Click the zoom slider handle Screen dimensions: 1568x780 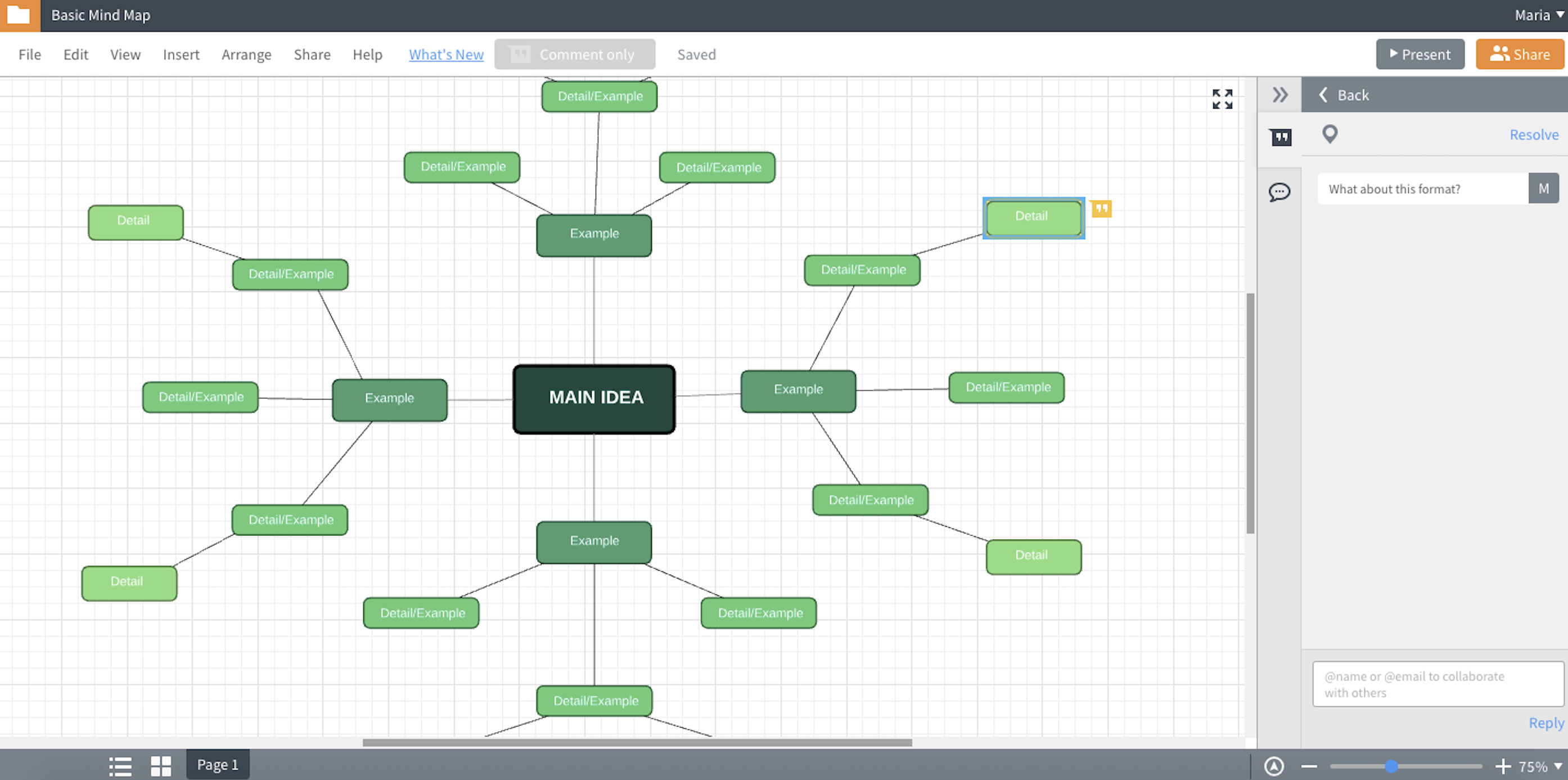[x=1391, y=766]
